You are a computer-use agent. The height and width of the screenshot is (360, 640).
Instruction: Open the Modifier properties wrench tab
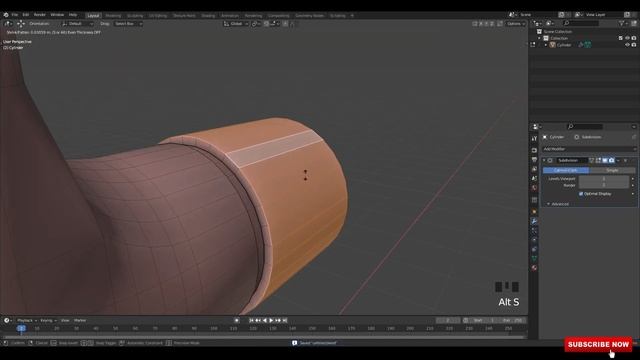[534, 221]
